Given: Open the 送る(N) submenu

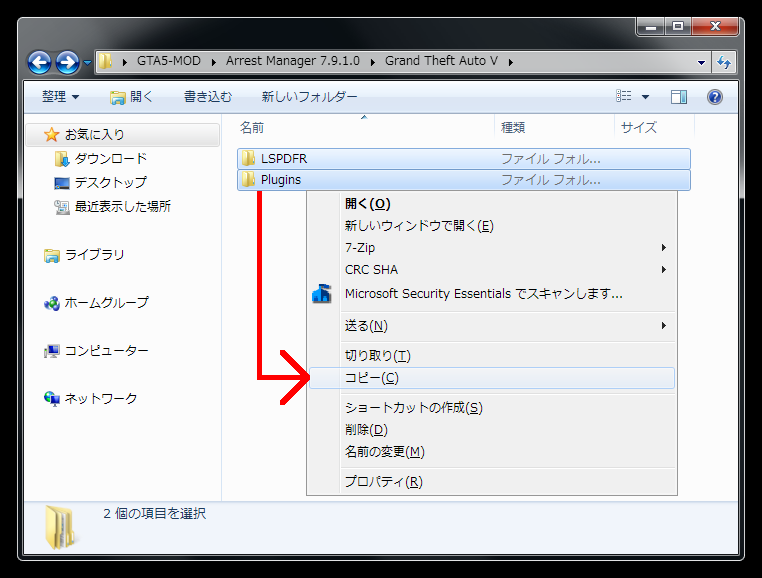Looking at the screenshot, I should coord(492,326).
